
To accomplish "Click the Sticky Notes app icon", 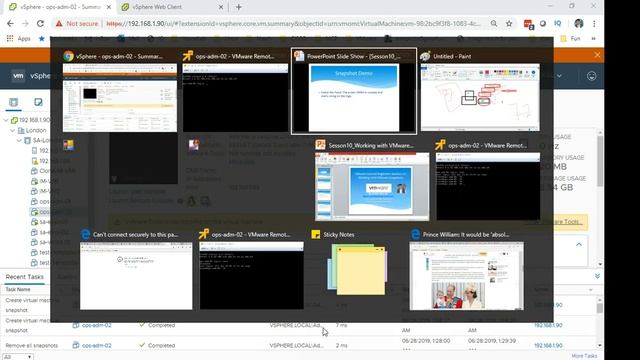I will [x=316, y=234].
